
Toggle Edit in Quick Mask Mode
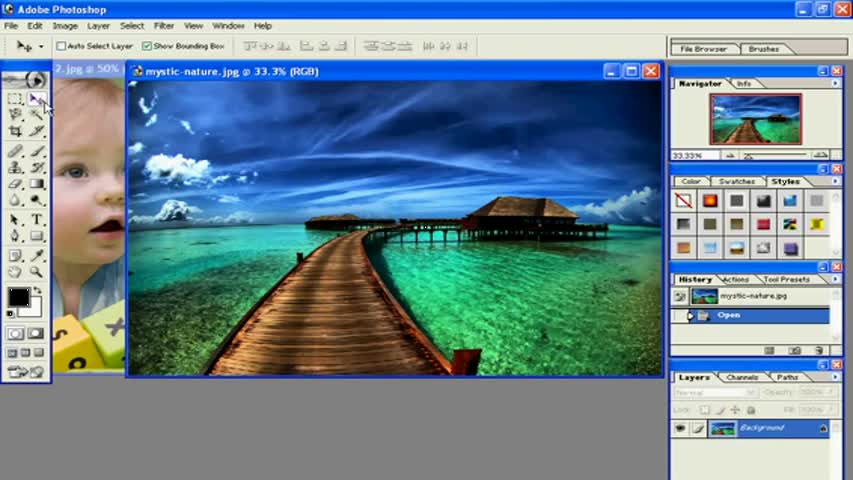tap(36, 334)
